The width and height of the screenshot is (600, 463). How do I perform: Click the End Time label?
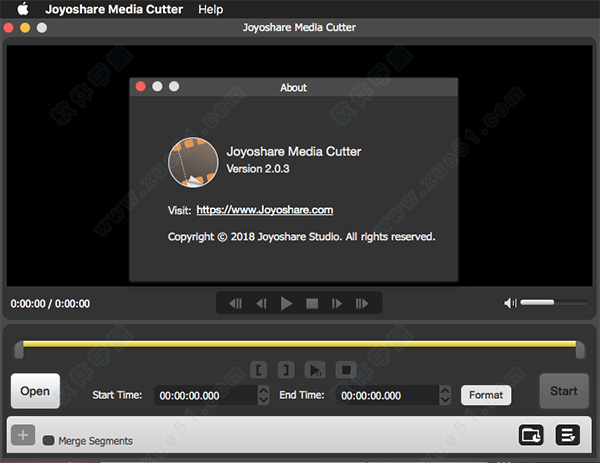[x=302, y=395]
